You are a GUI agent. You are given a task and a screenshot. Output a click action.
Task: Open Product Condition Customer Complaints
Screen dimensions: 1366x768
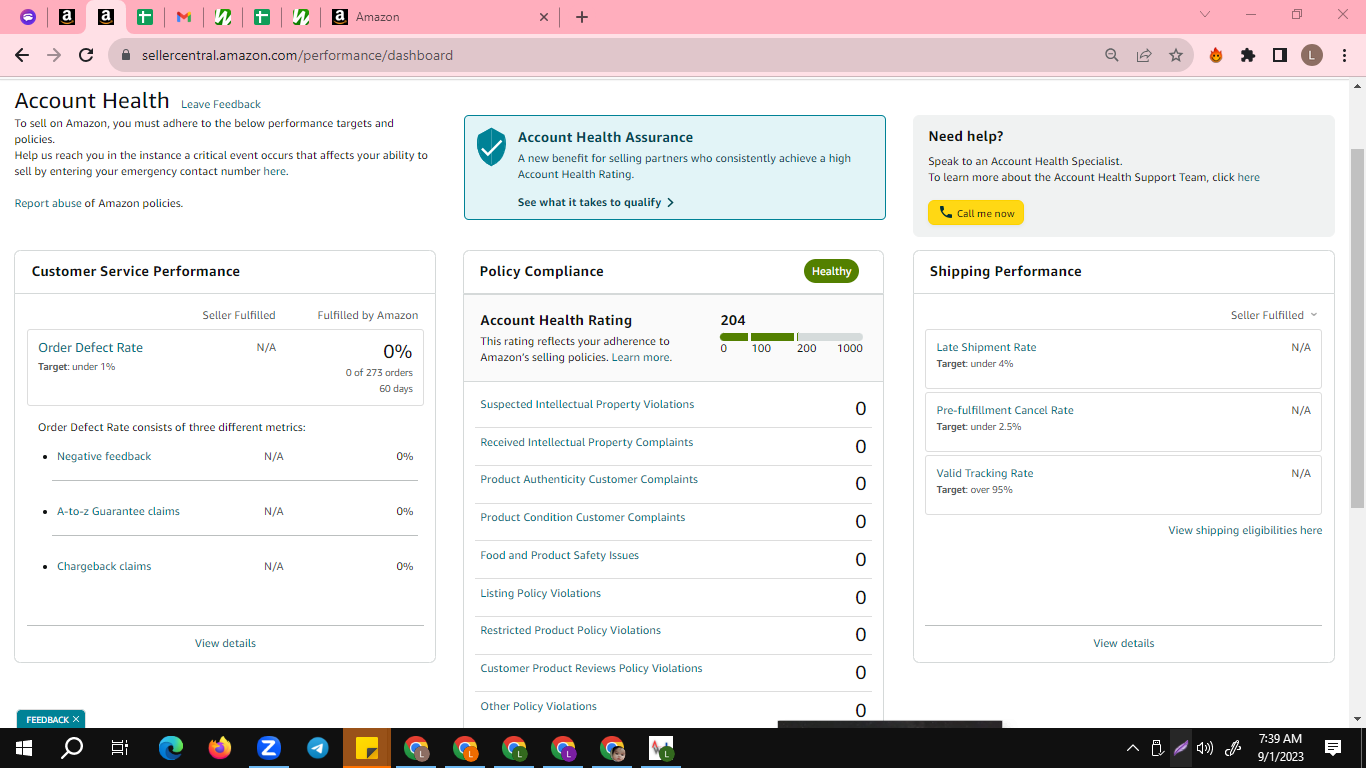(x=583, y=518)
